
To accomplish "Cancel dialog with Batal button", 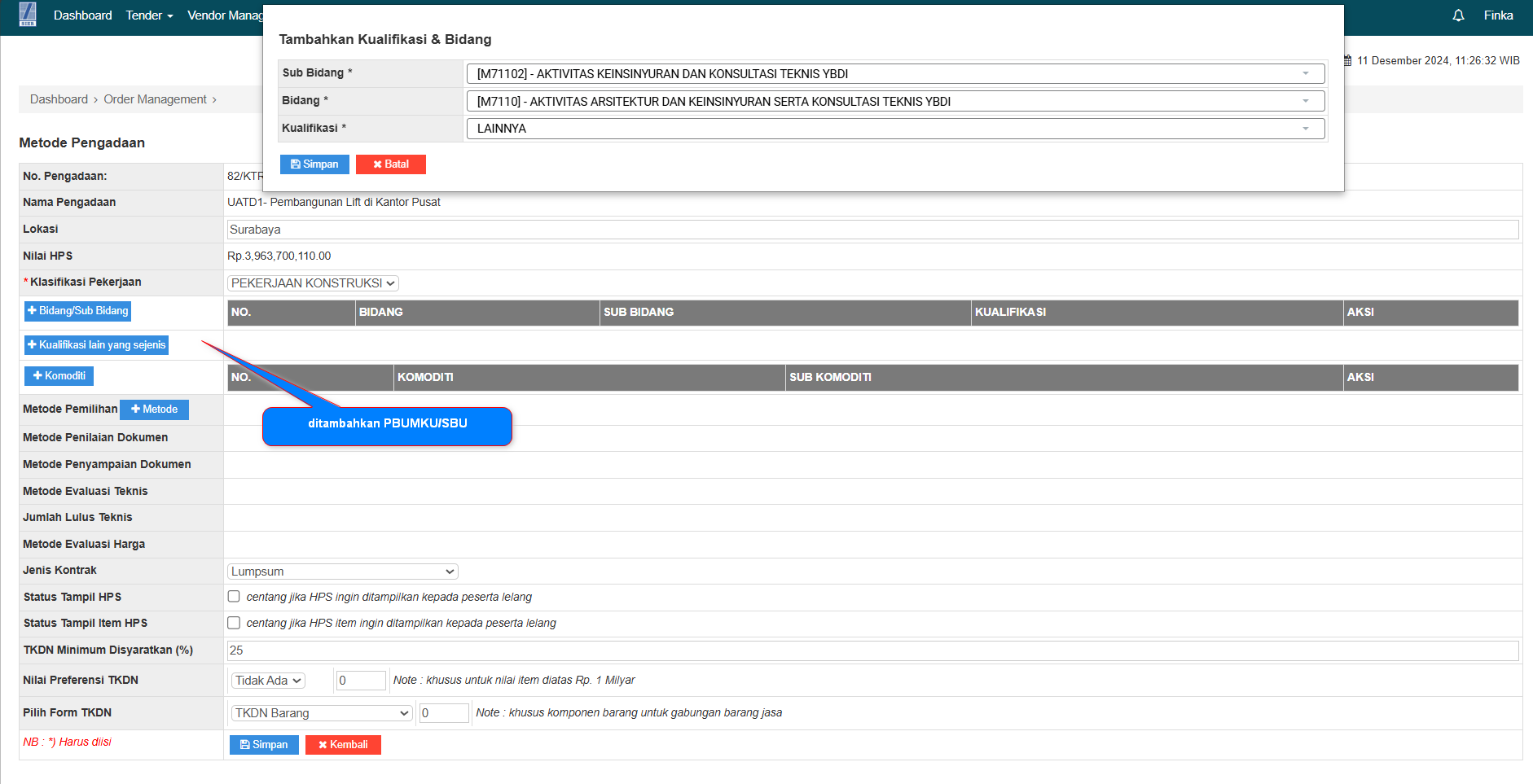I will pos(390,164).
